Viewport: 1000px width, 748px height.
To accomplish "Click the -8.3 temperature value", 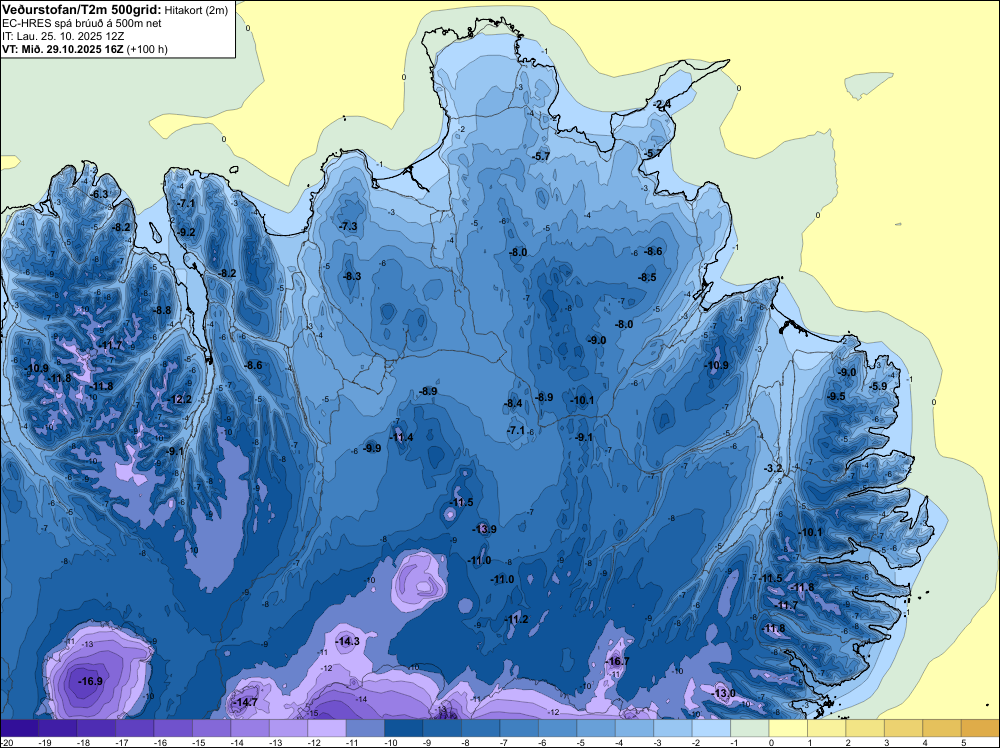I will [x=352, y=276].
